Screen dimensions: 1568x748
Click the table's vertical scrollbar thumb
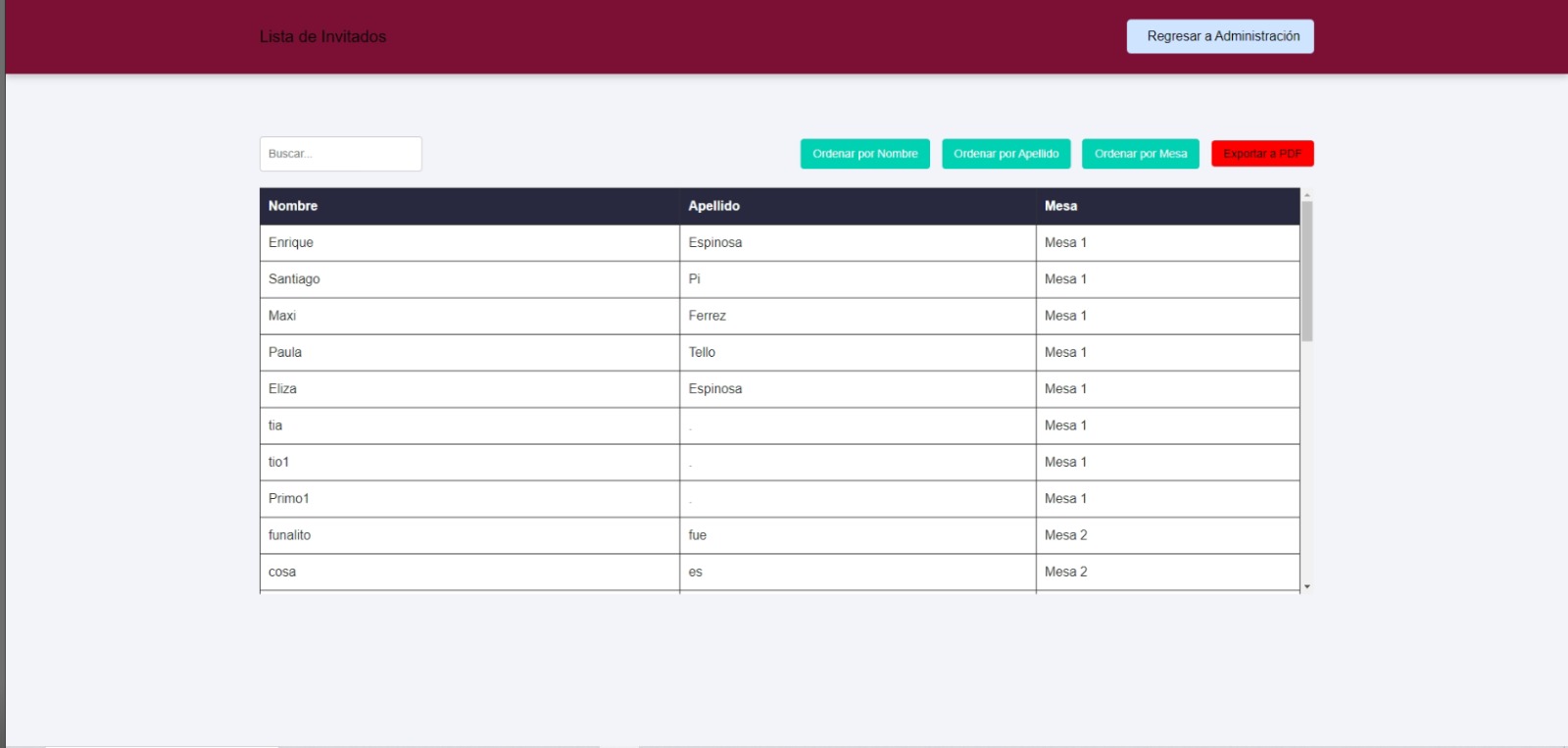1306,271
